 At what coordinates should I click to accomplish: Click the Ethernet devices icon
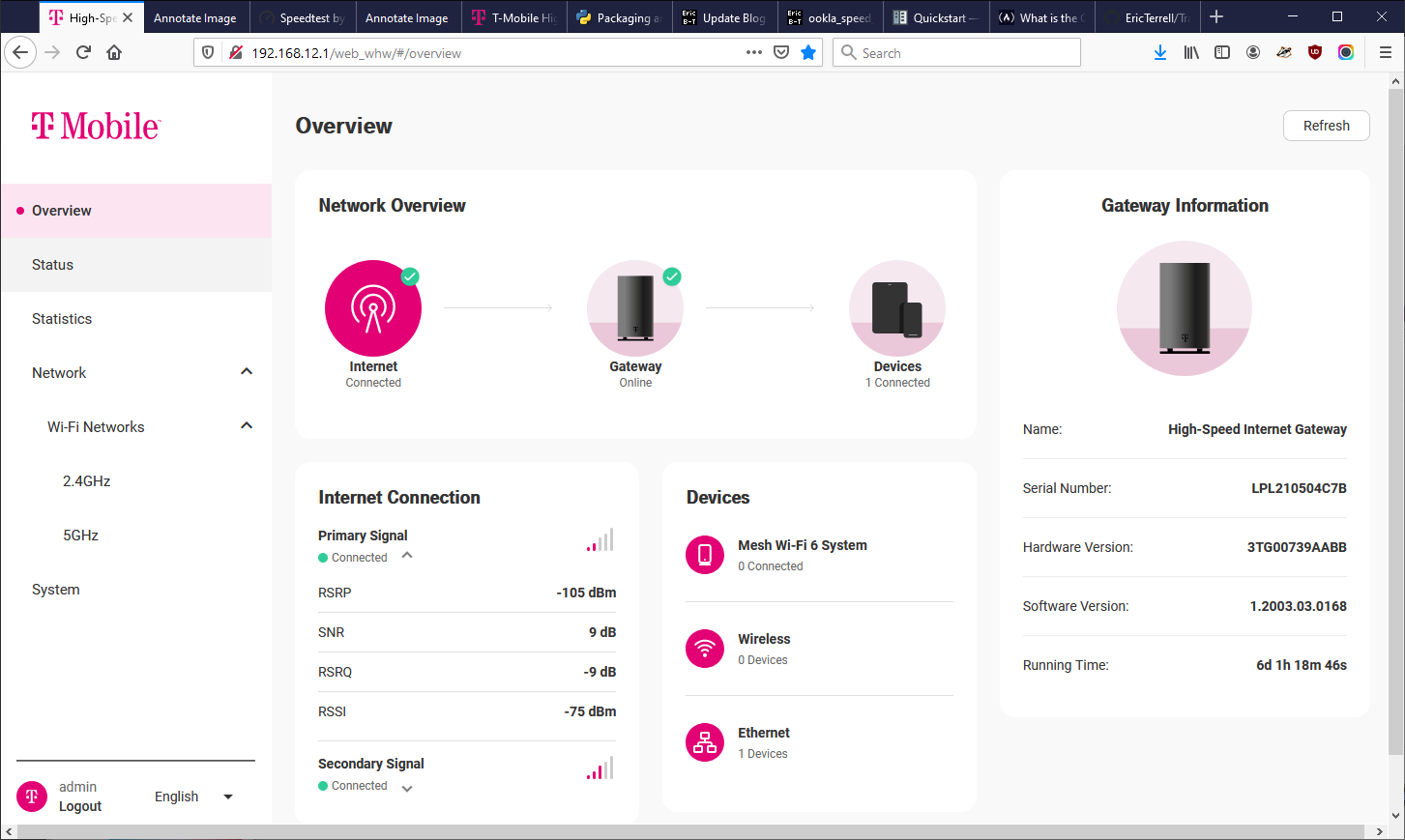[x=705, y=742]
